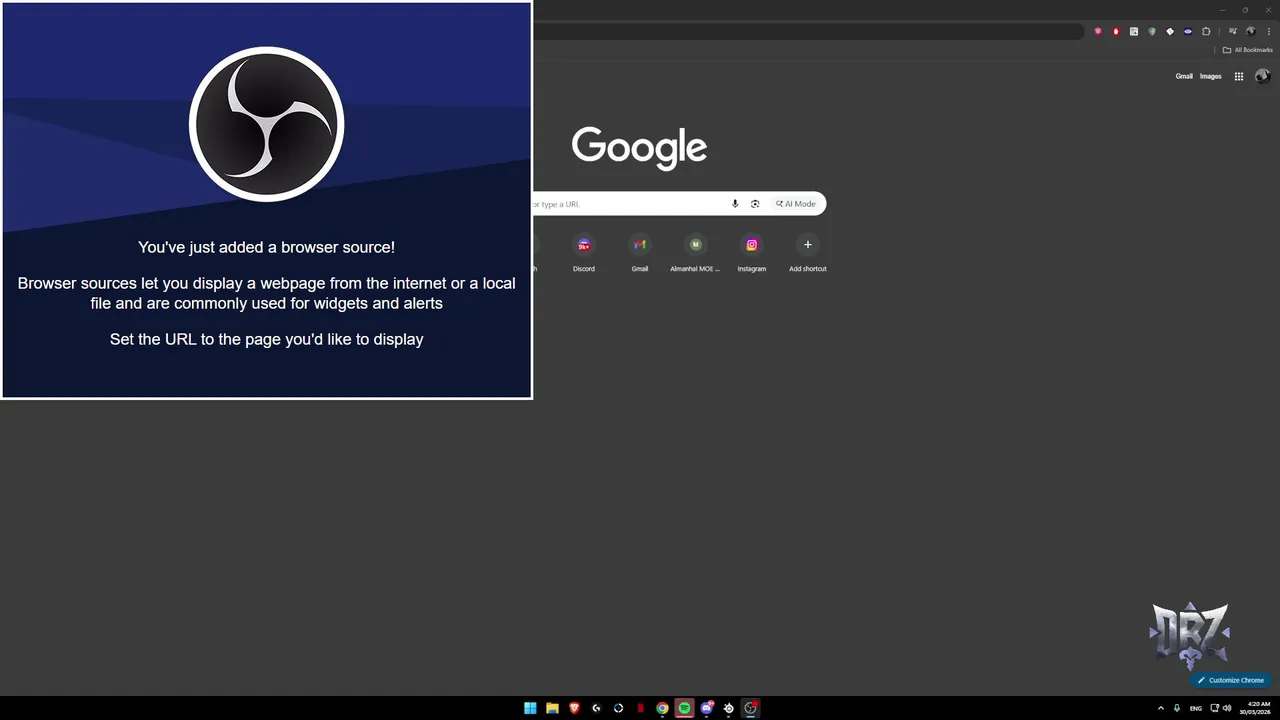Switch to OBS Studio in taskbar
This screenshot has height=720, width=1280.
click(x=750, y=708)
